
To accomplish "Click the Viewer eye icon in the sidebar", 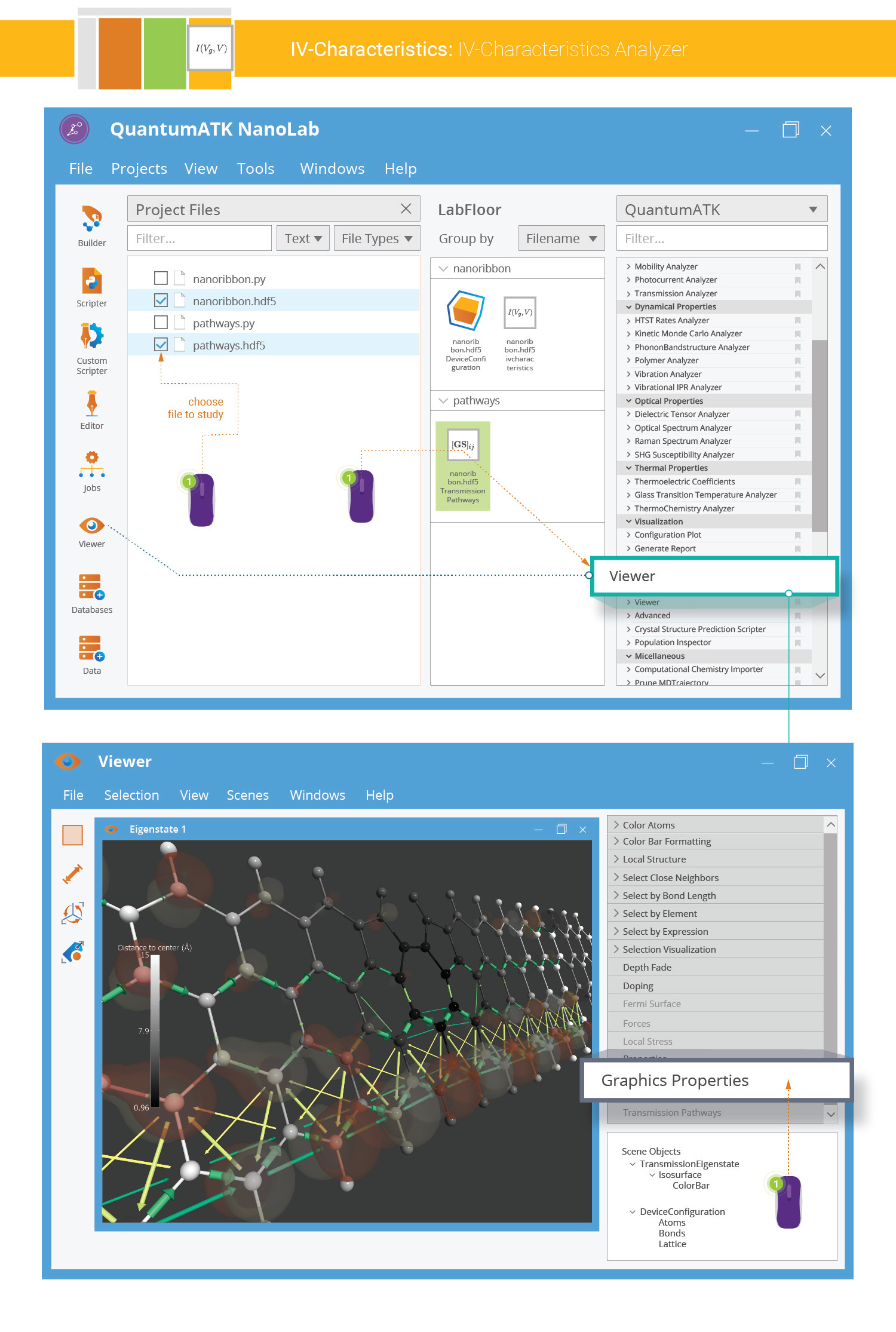I will pyautogui.click(x=91, y=526).
